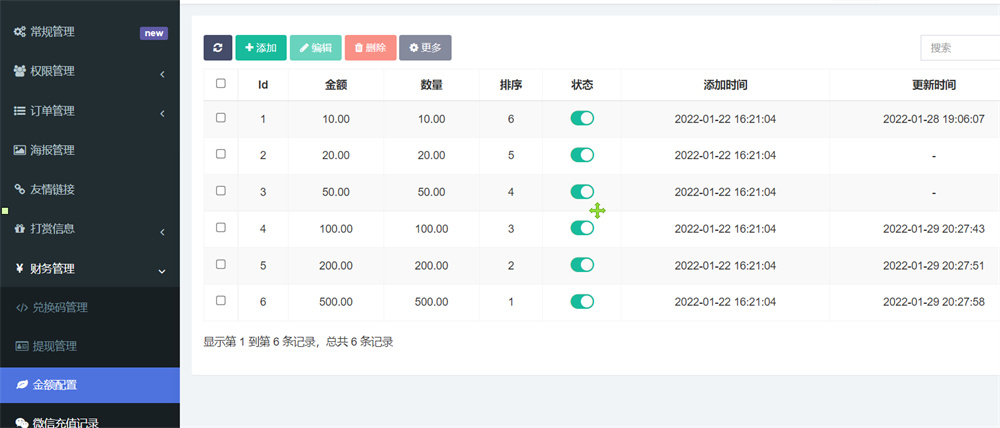Click the green 添加 button
The image size is (1000, 428).
[x=261, y=47]
